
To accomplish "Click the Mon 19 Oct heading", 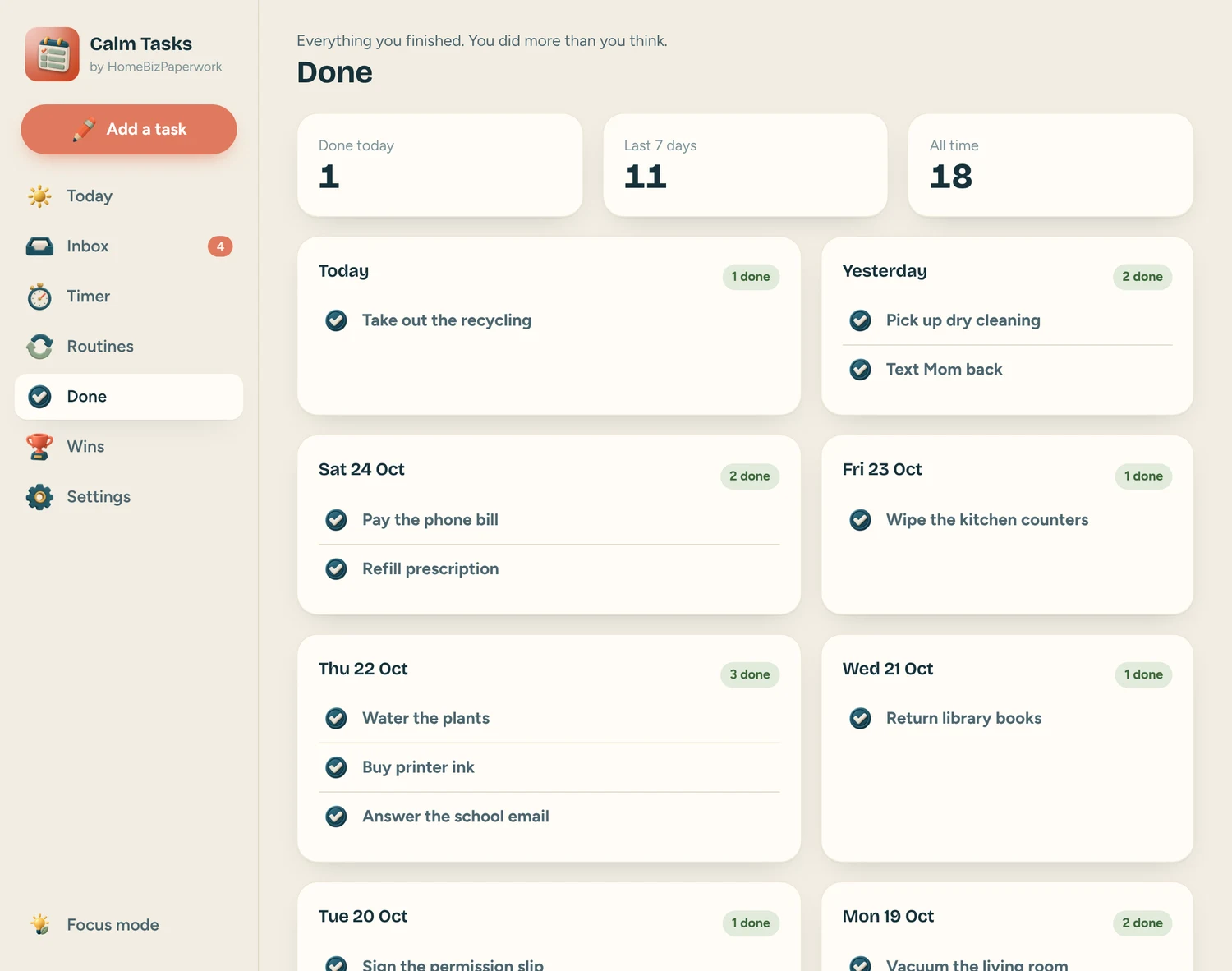I will coord(888,917).
